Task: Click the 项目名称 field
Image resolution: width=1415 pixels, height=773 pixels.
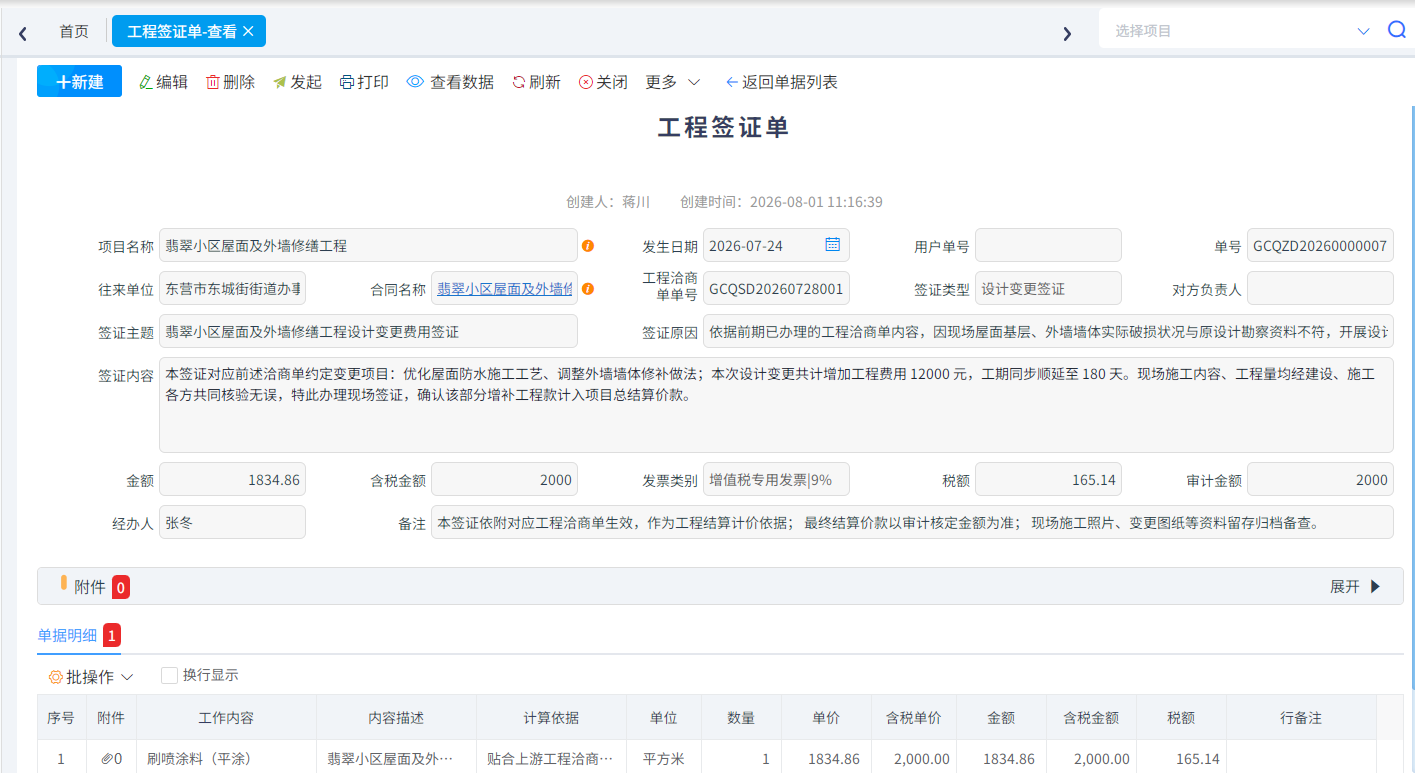Action: 368,245
